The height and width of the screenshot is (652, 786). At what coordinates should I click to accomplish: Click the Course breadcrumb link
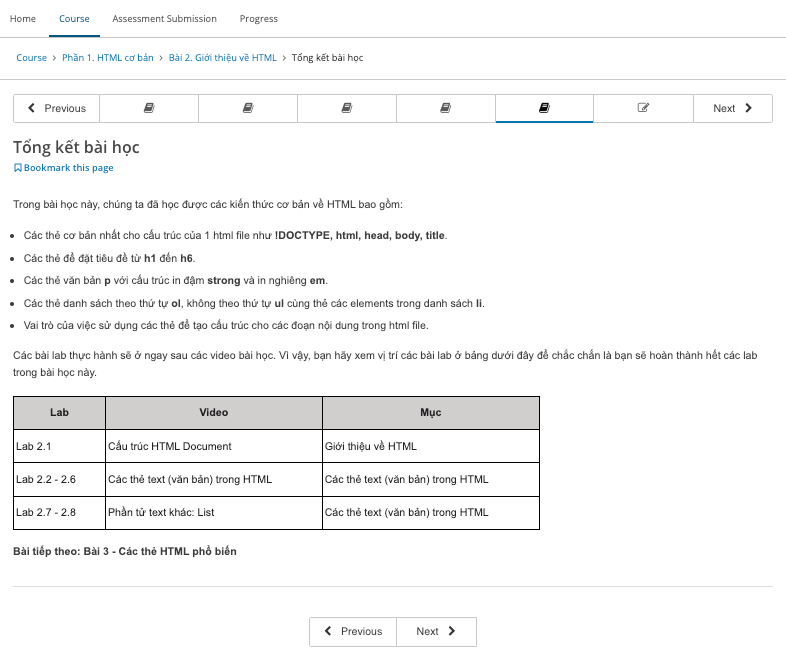(31, 58)
